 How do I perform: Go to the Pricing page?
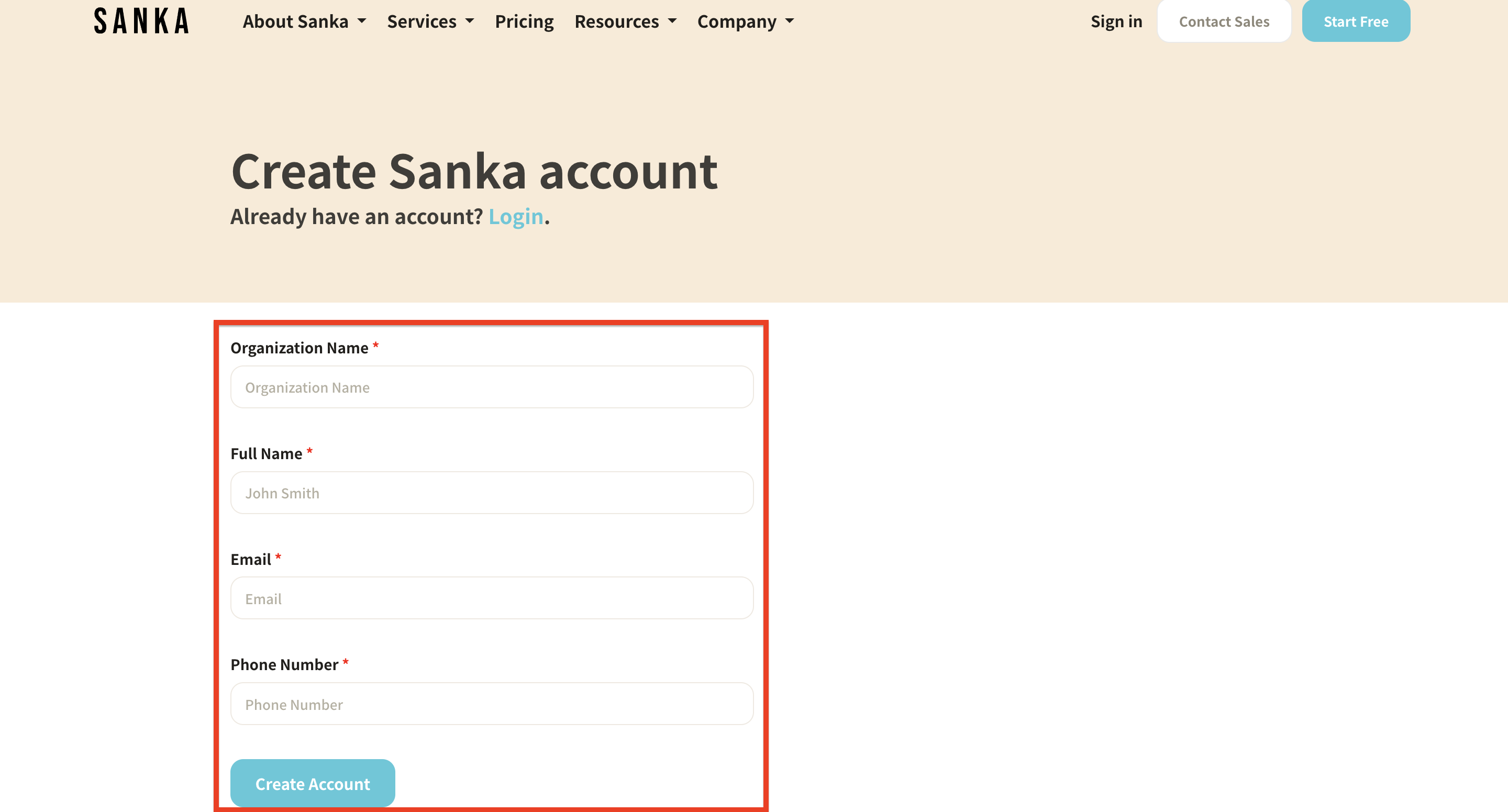click(x=524, y=21)
